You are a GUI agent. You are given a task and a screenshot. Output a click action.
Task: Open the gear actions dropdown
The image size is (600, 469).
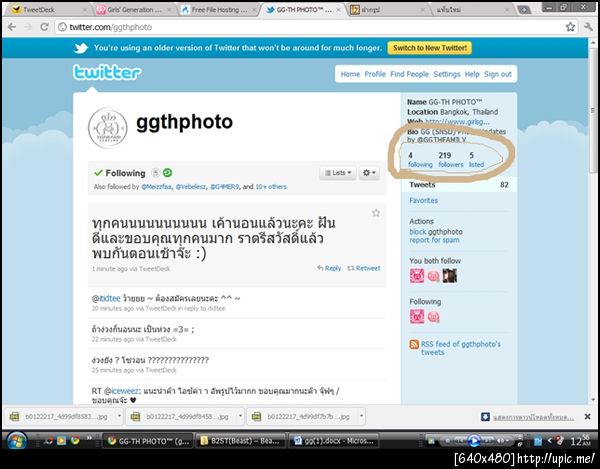(369, 173)
